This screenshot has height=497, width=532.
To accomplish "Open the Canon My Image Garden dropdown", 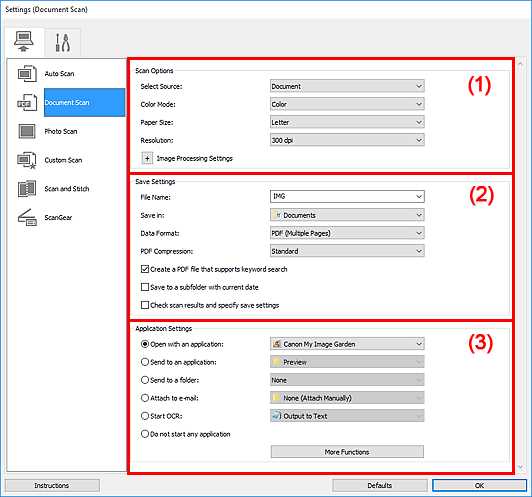I will tap(347, 344).
